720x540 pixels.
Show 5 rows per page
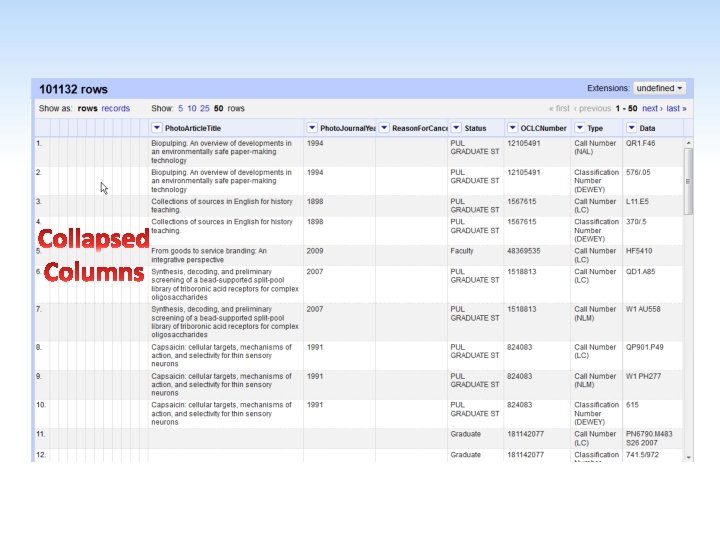pyautogui.click(x=180, y=108)
